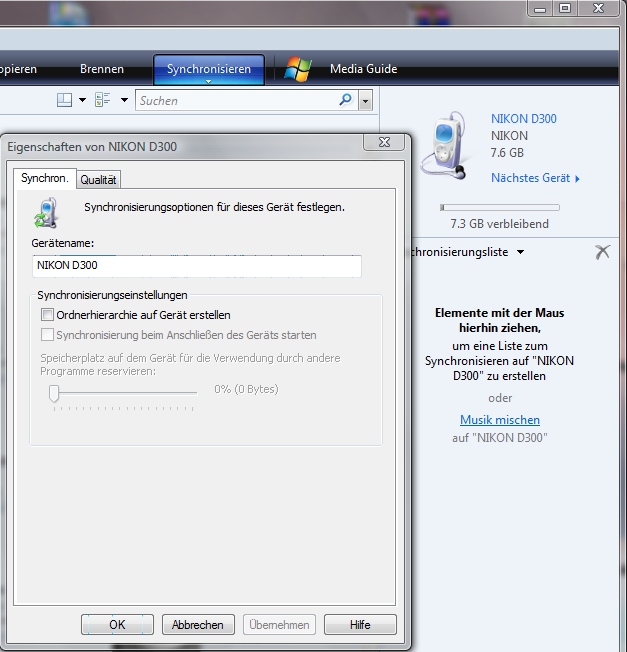Click the magnifier search icon

345,100
